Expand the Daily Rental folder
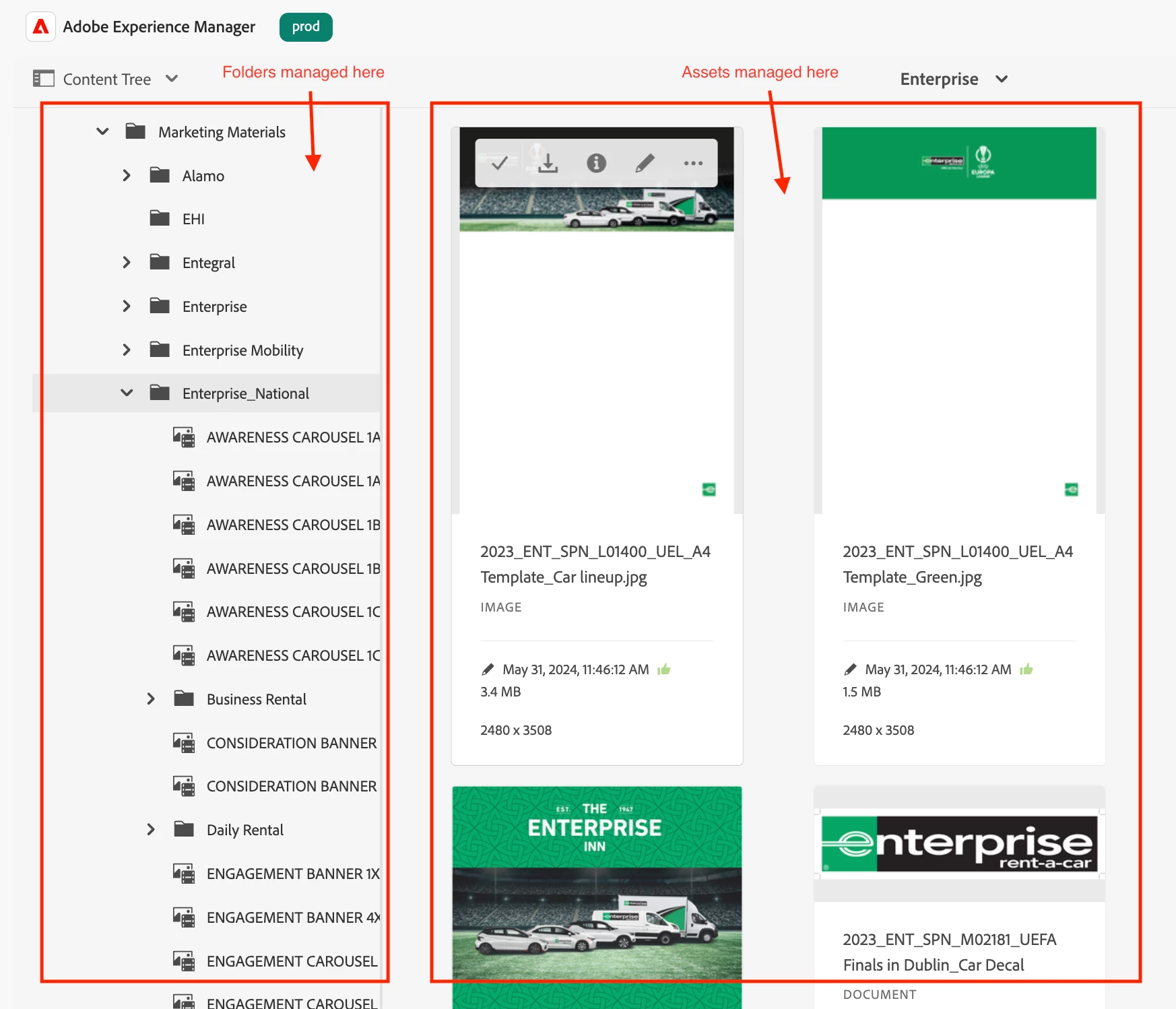1176x1009 pixels. 151,829
